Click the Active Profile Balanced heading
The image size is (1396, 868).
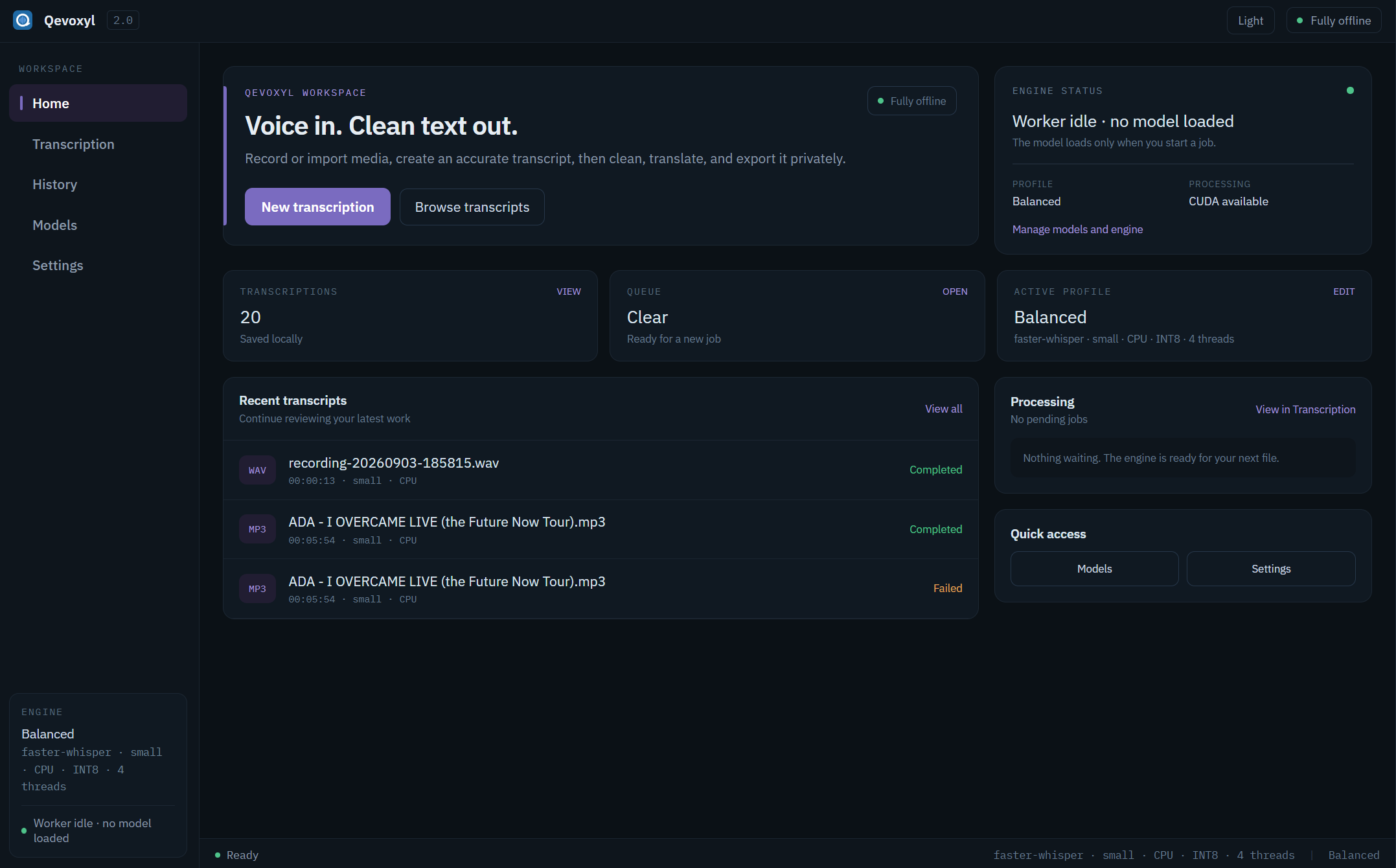pos(1050,317)
